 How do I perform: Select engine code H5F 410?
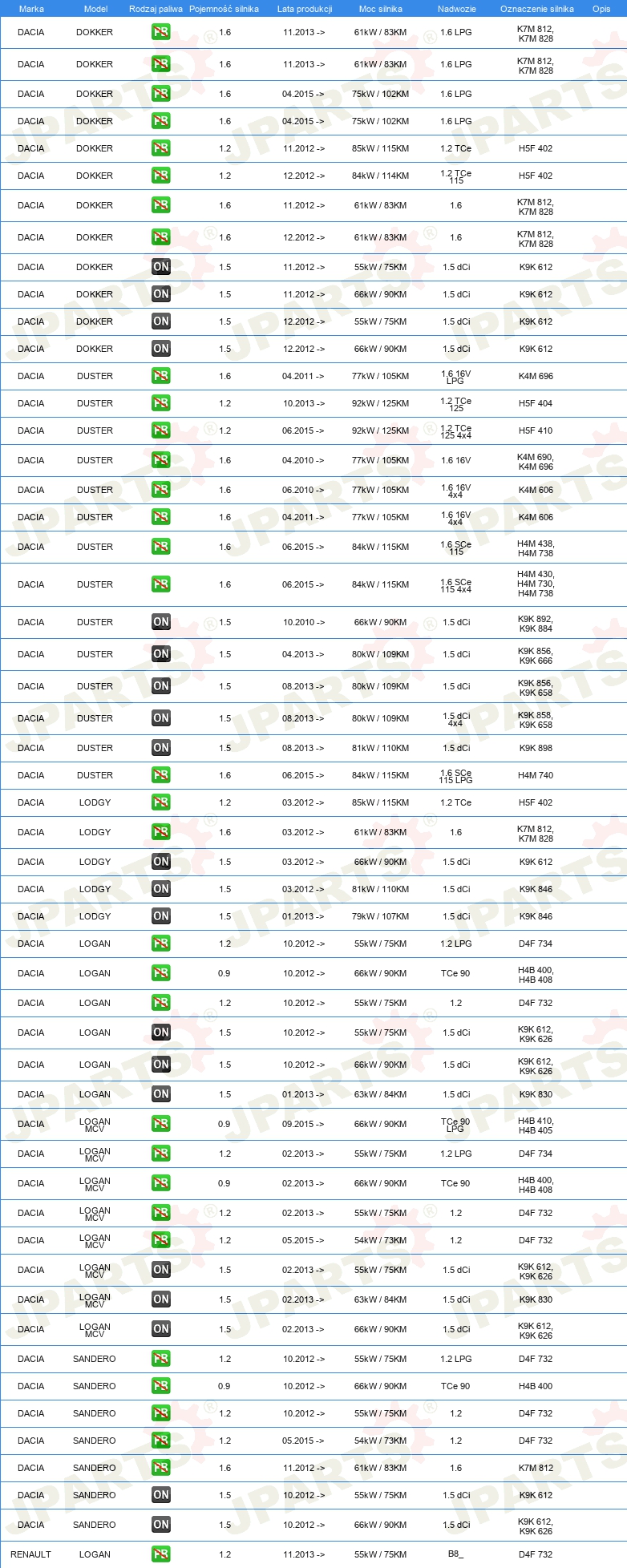point(536,430)
